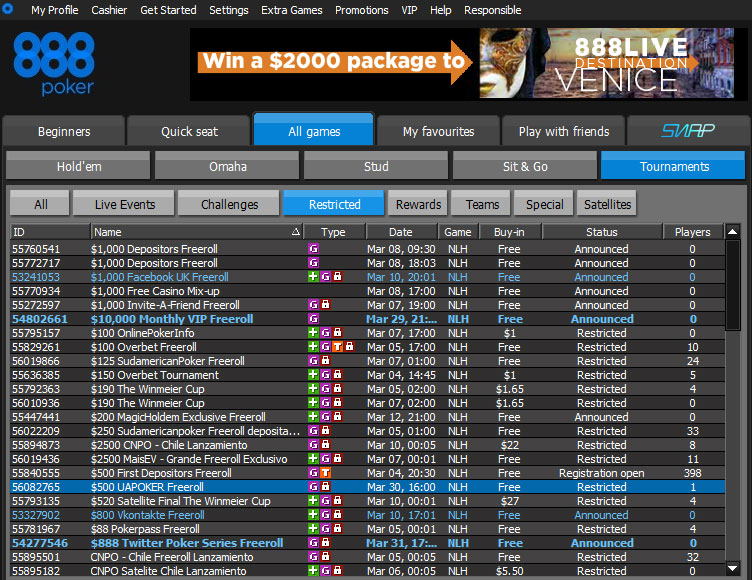
Task: Click the lock icon in the $100 Overbet Freeroll row
Action: point(350,346)
